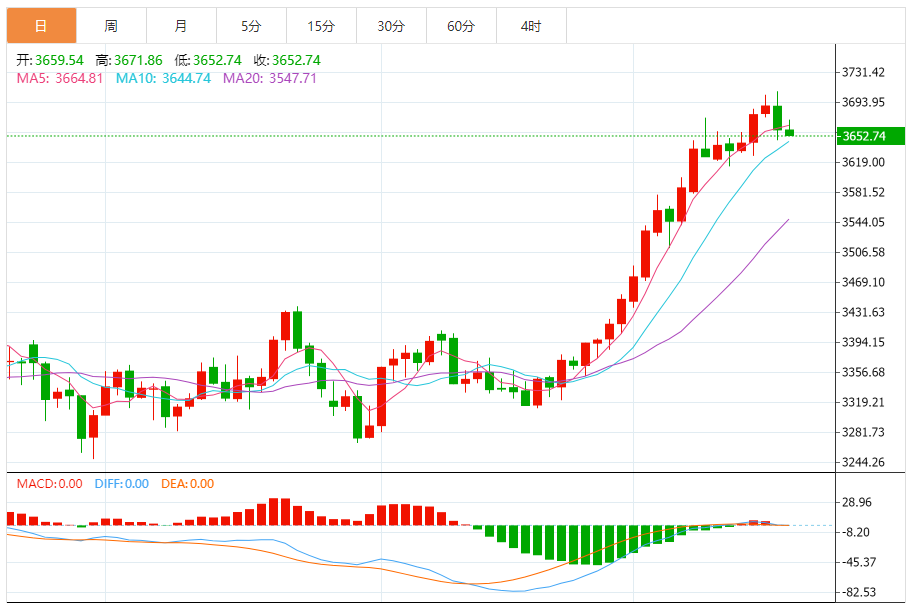The image size is (909, 603).
Task: Switch to the 60分 interval tab
Action: (461, 26)
